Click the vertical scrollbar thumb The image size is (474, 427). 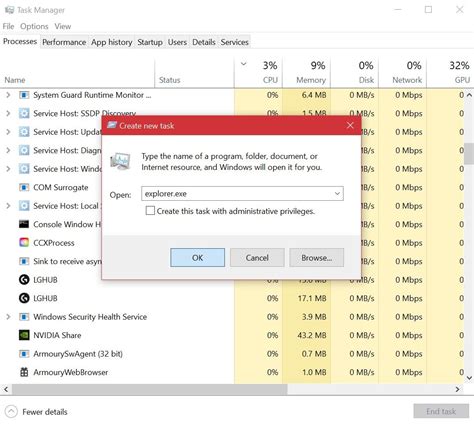pyautogui.click(x=469, y=154)
